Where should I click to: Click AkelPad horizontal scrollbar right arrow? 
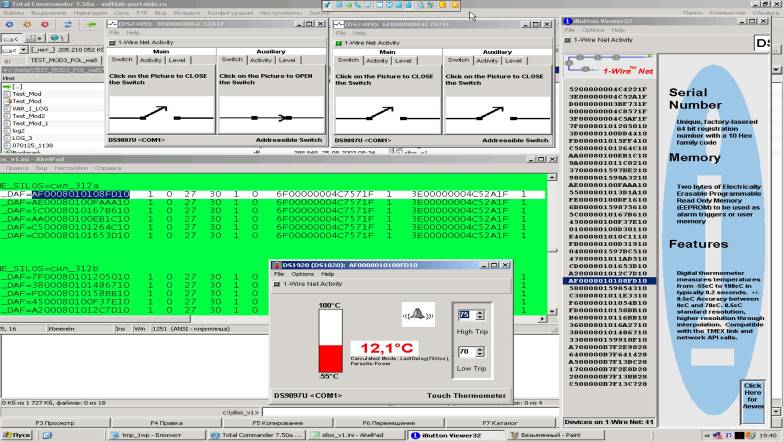coord(543,319)
